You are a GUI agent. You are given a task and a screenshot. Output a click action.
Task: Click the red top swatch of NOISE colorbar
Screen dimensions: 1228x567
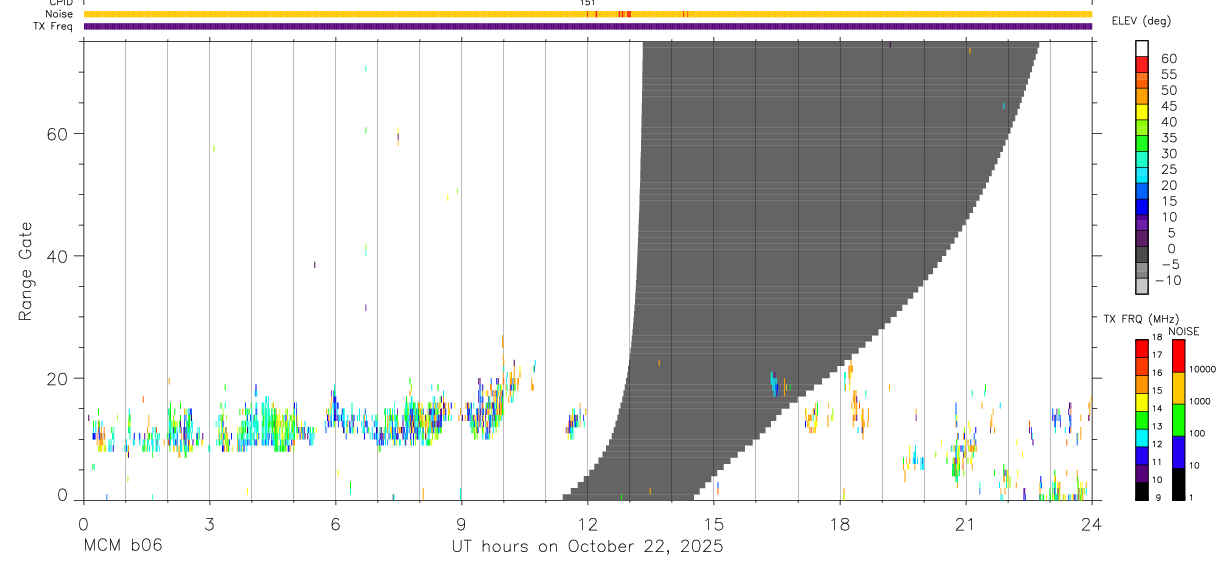pyautogui.click(x=1178, y=355)
